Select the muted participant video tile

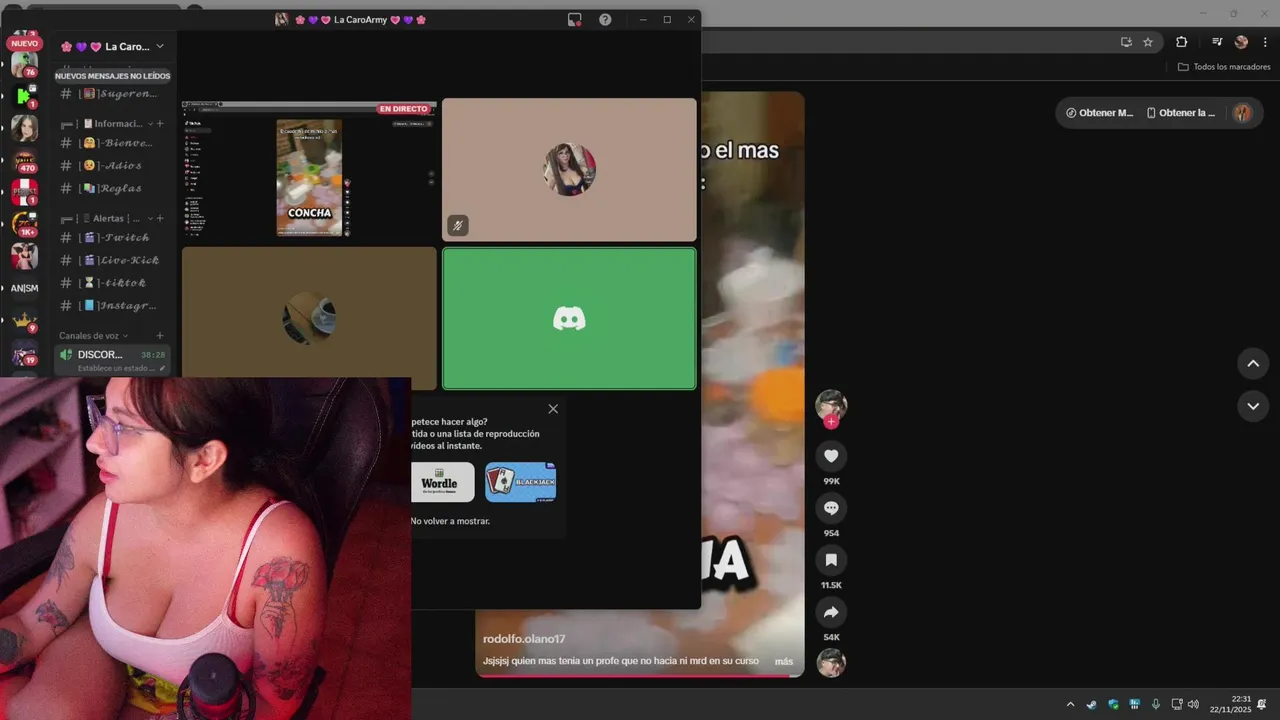click(x=569, y=169)
